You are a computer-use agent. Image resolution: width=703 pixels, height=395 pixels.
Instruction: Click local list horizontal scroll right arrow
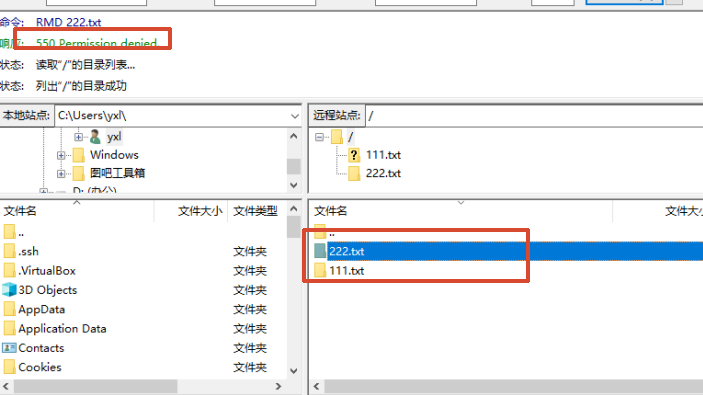tap(278, 386)
